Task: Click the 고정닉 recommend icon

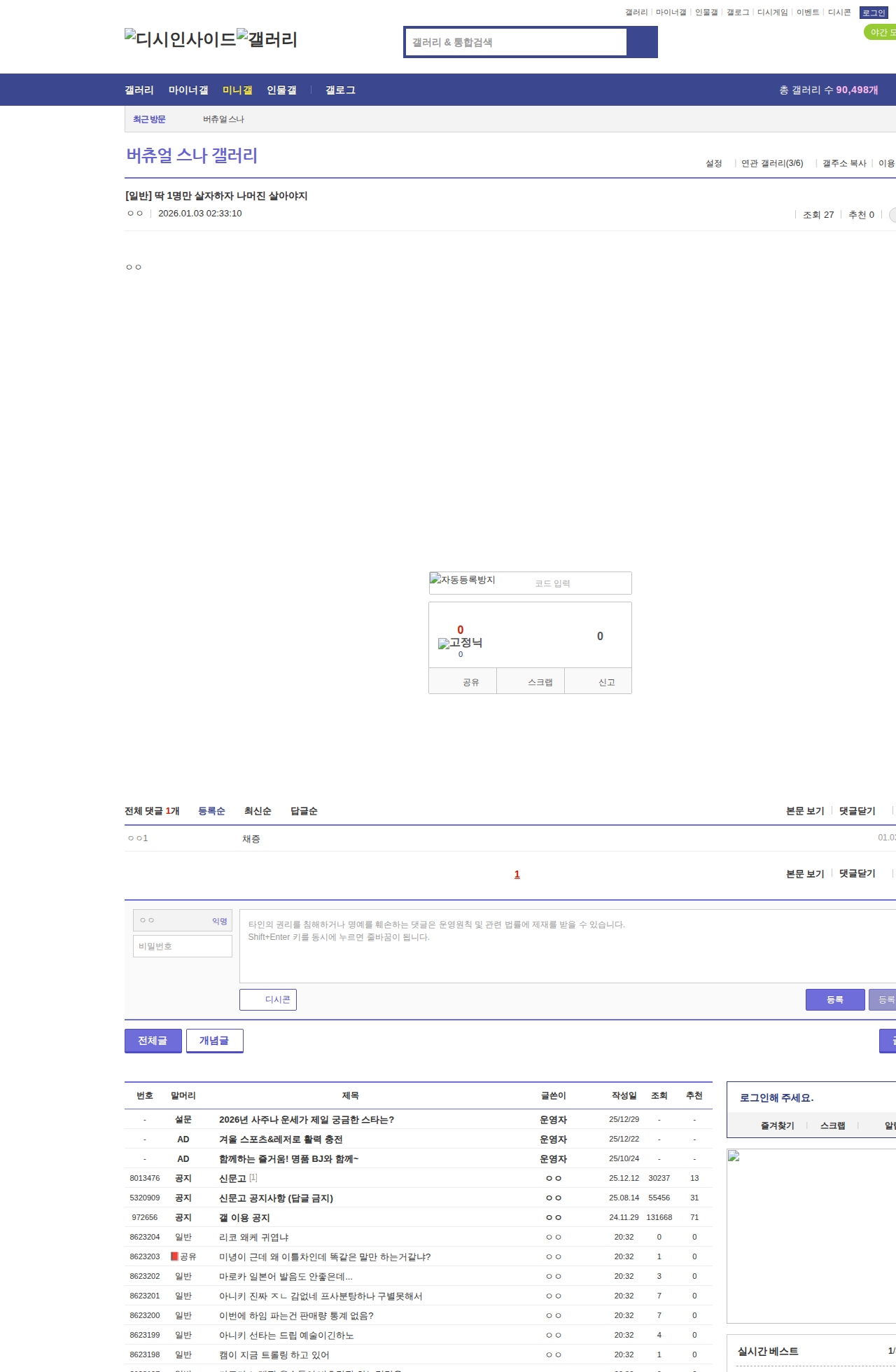Action: (460, 643)
